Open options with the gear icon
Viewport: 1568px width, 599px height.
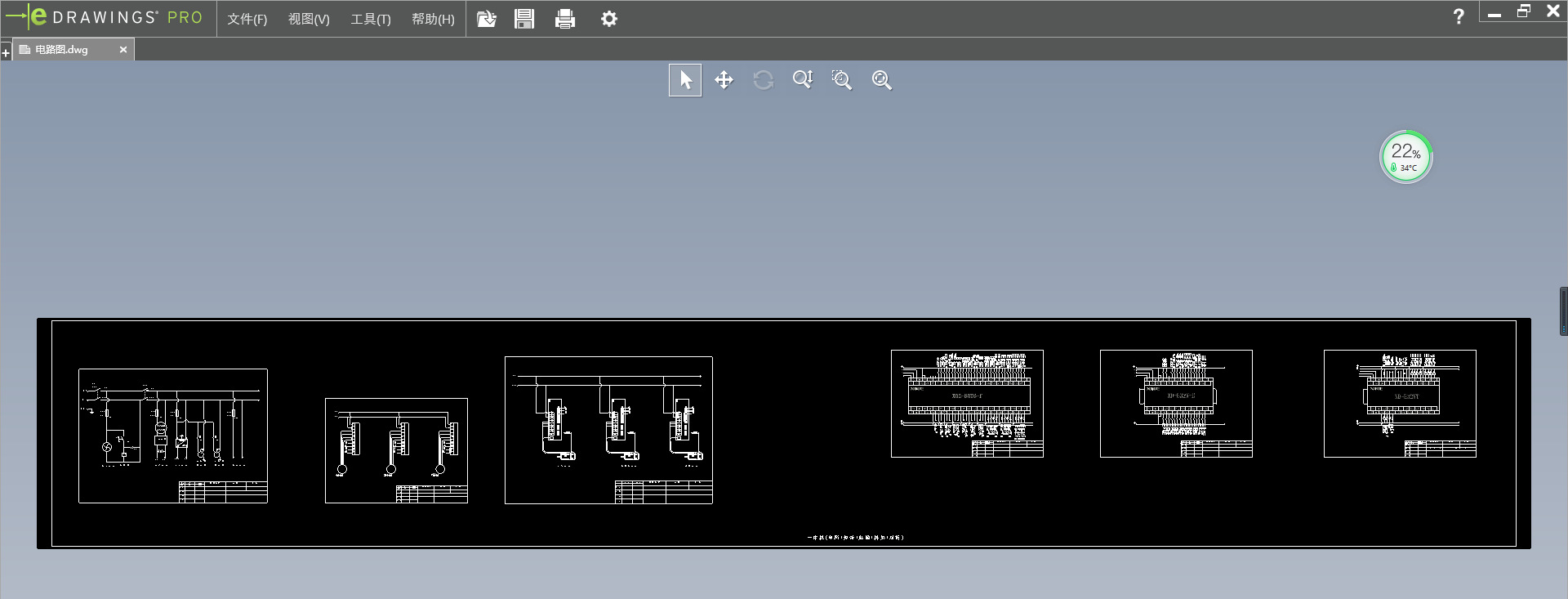[x=609, y=19]
